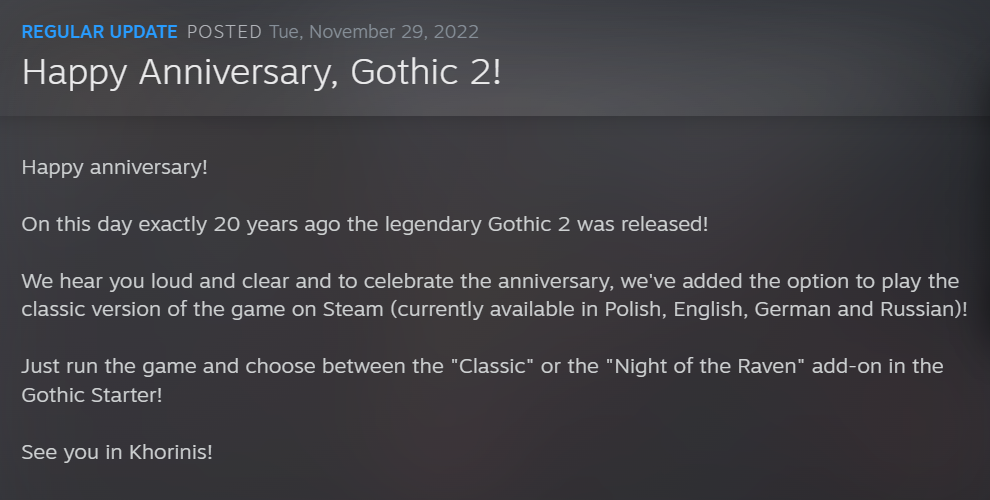
Task: Click the REGULAR UPDATE category label
Action: tap(100, 32)
